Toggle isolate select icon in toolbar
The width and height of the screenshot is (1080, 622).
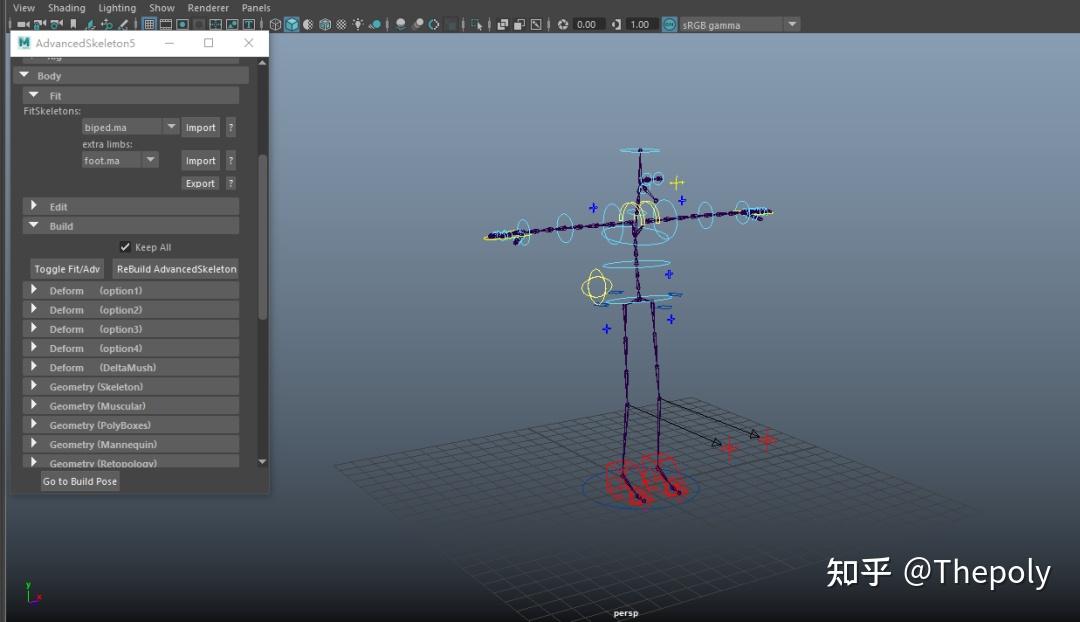coord(477,24)
